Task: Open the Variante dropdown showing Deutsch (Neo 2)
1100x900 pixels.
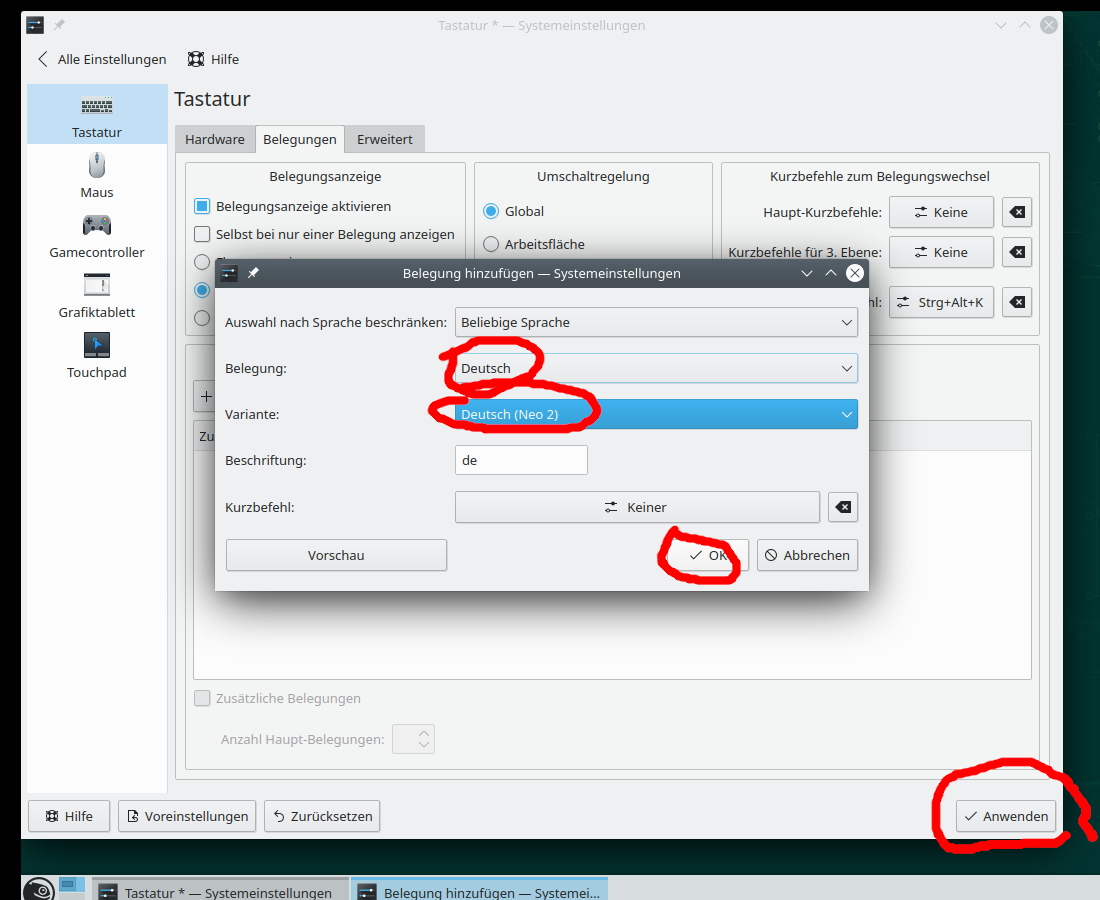Action: (x=656, y=415)
